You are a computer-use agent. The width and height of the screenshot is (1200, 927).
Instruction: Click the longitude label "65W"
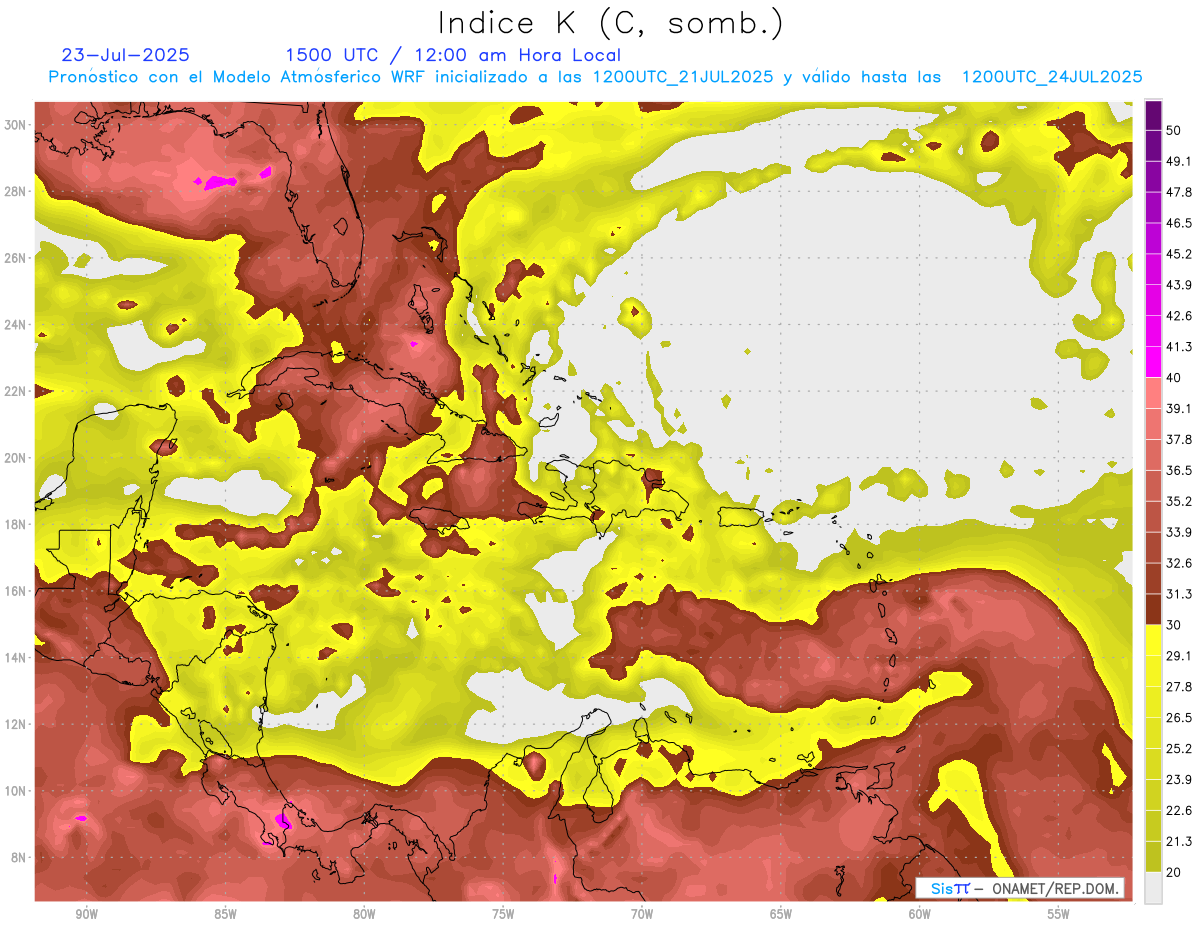click(x=781, y=914)
